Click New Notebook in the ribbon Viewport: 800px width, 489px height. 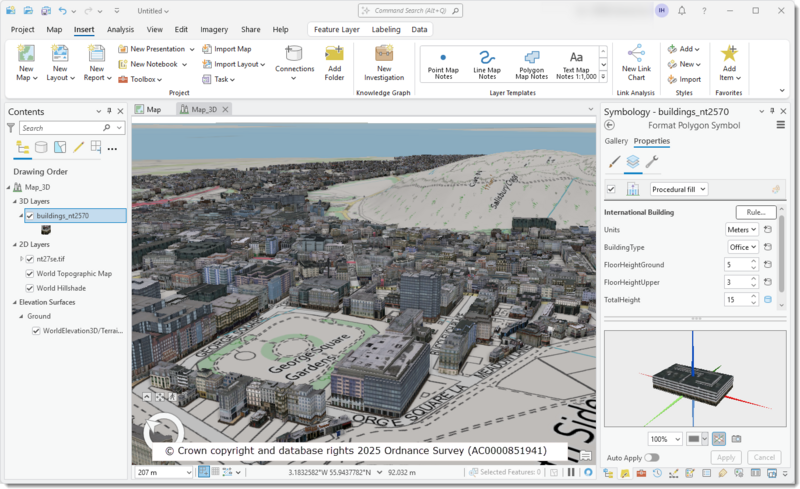pyautogui.click(x=153, y=64)
